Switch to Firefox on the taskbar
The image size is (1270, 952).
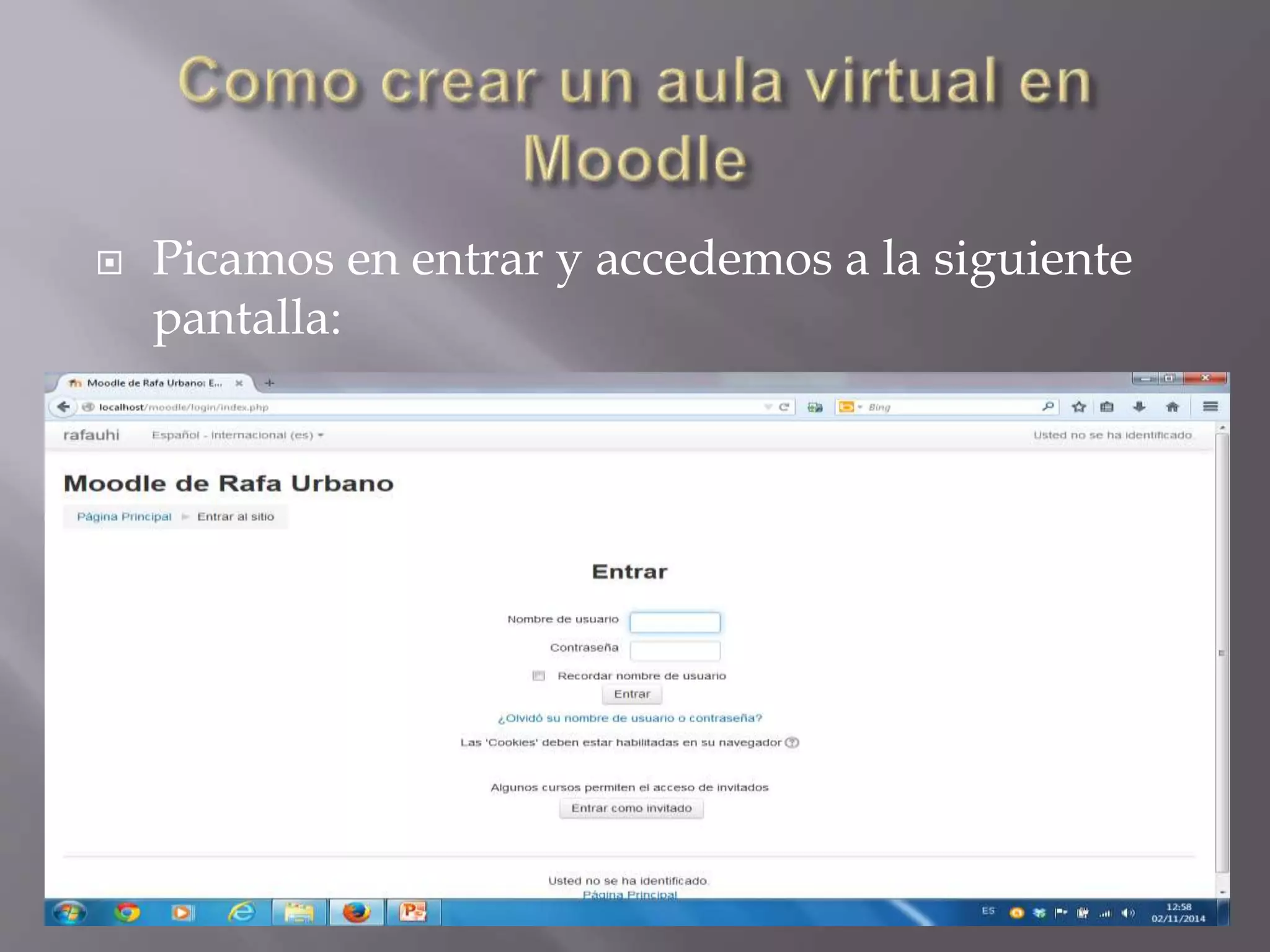[357, 912]
